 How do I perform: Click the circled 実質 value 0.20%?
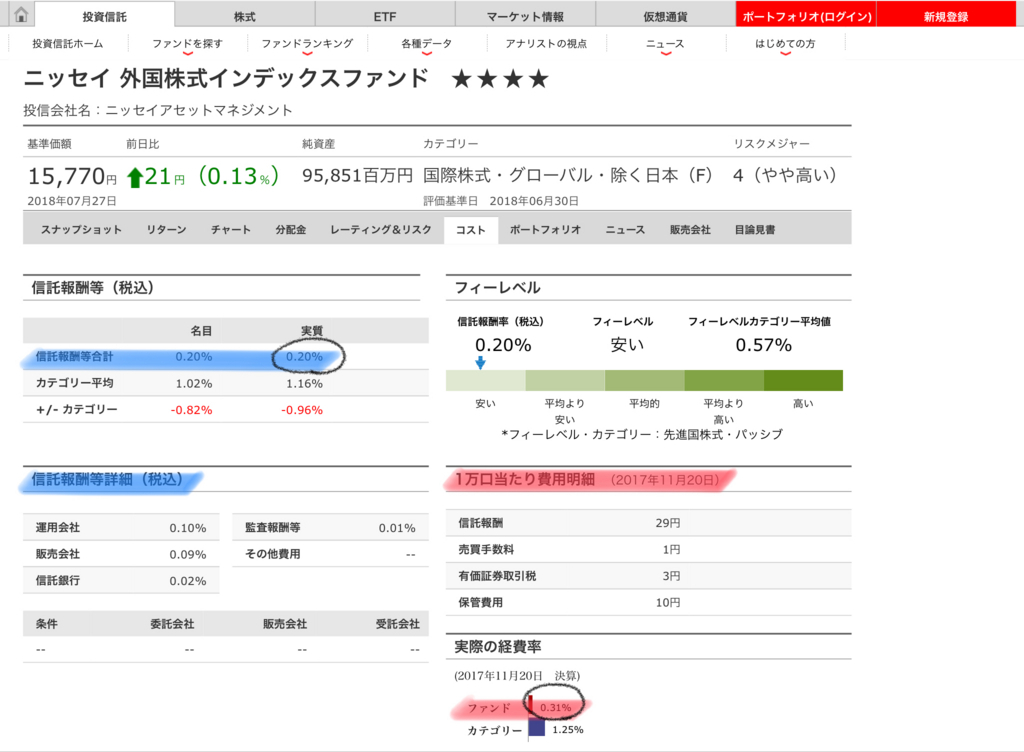[x=304, y=356]
